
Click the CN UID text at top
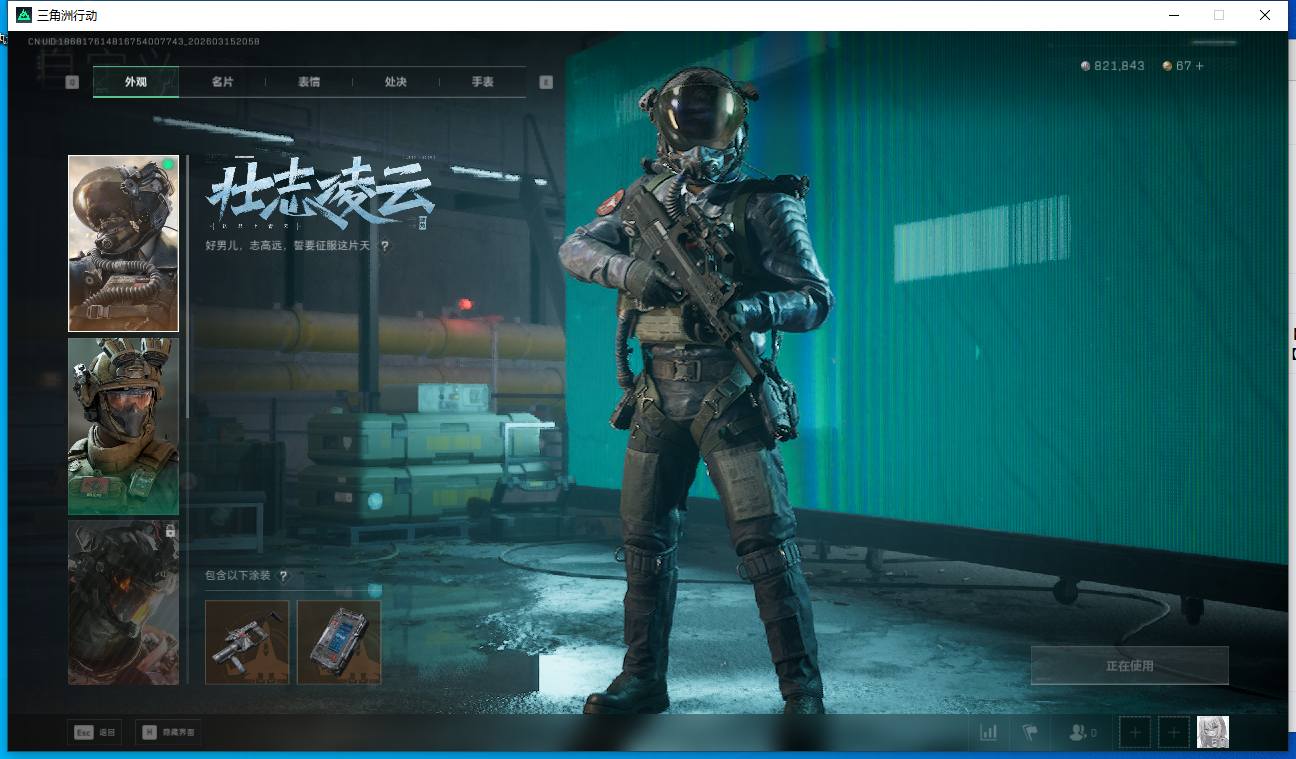(144, 42)
